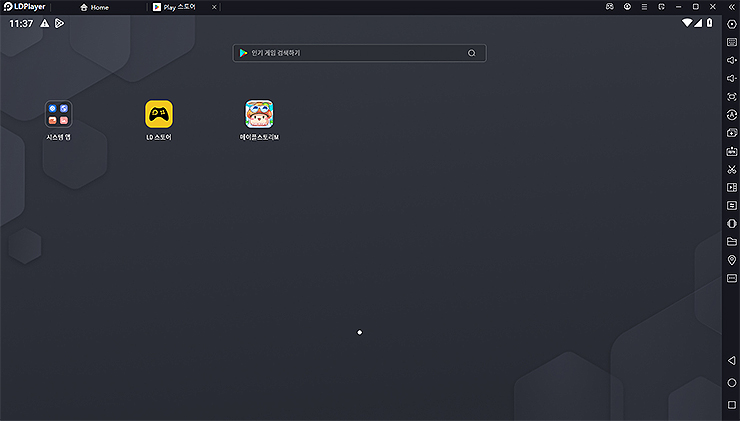Open the shared folder sidebar icon
The image size is (740, 421).
pyautogui.click(x=732, y=242)
